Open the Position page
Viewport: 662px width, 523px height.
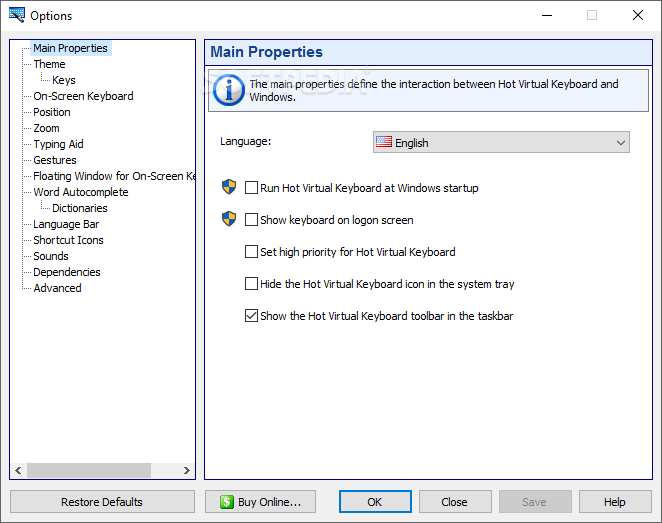click(52, 112)
